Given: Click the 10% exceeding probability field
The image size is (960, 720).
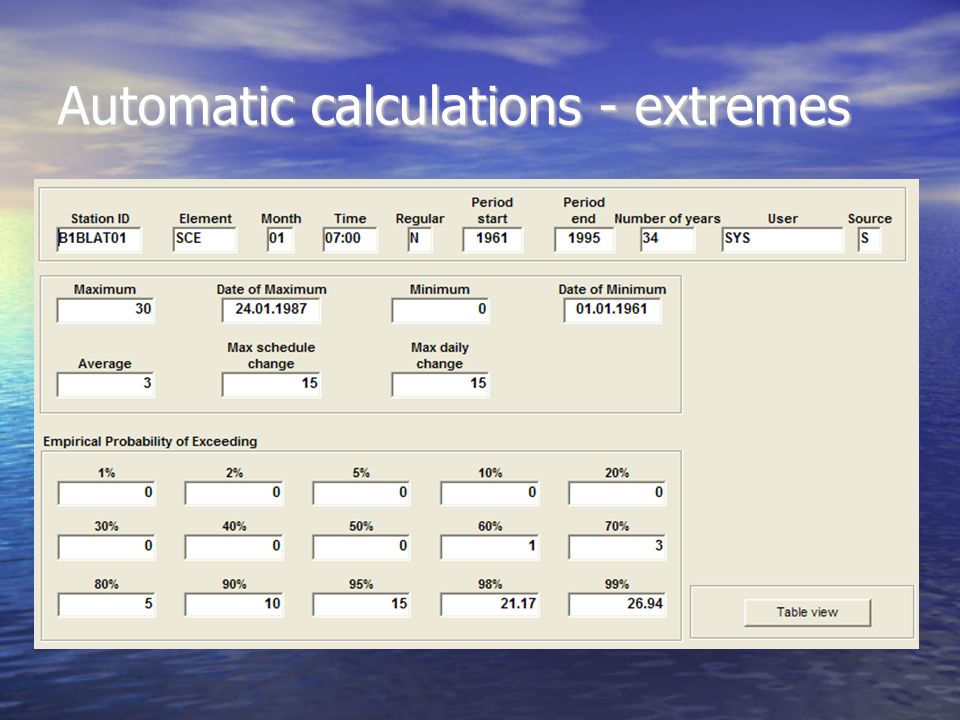Looking at the screenshot, I should [x=490, y=493].
